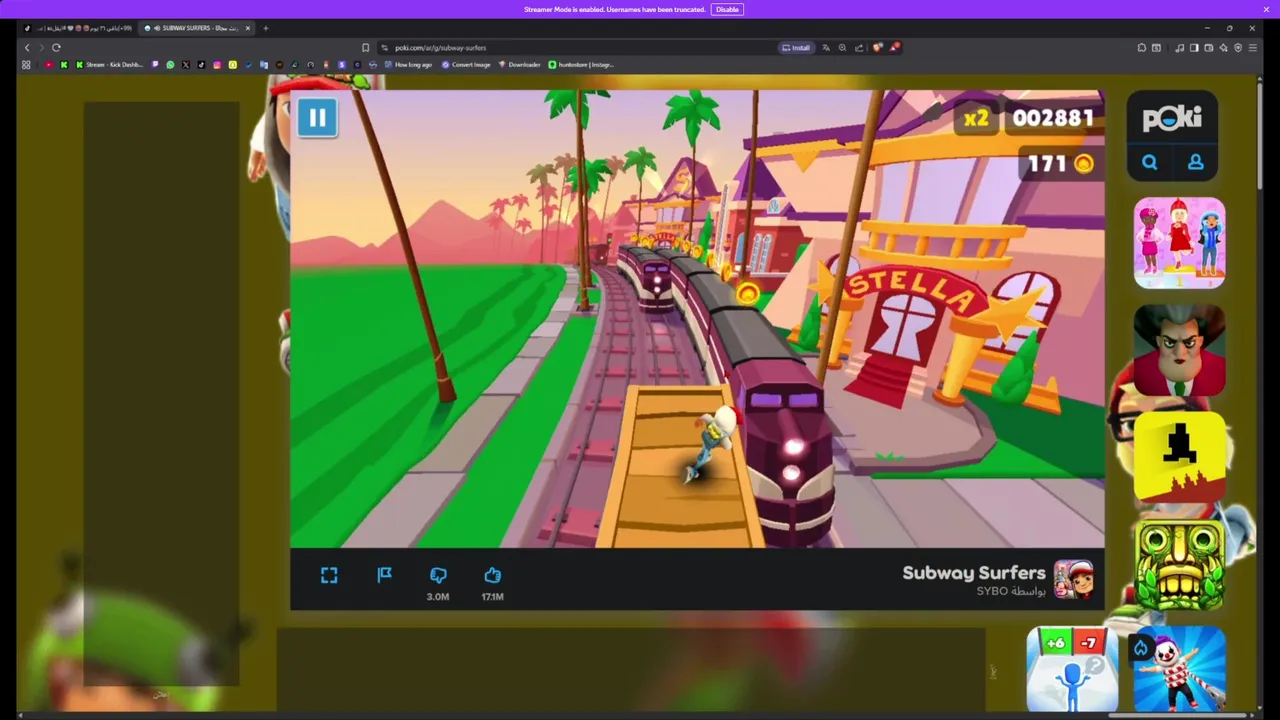Dislike the game with thumbs-down icon
1280x720 pixels.
pyautogui.click(x=438, y=575)
